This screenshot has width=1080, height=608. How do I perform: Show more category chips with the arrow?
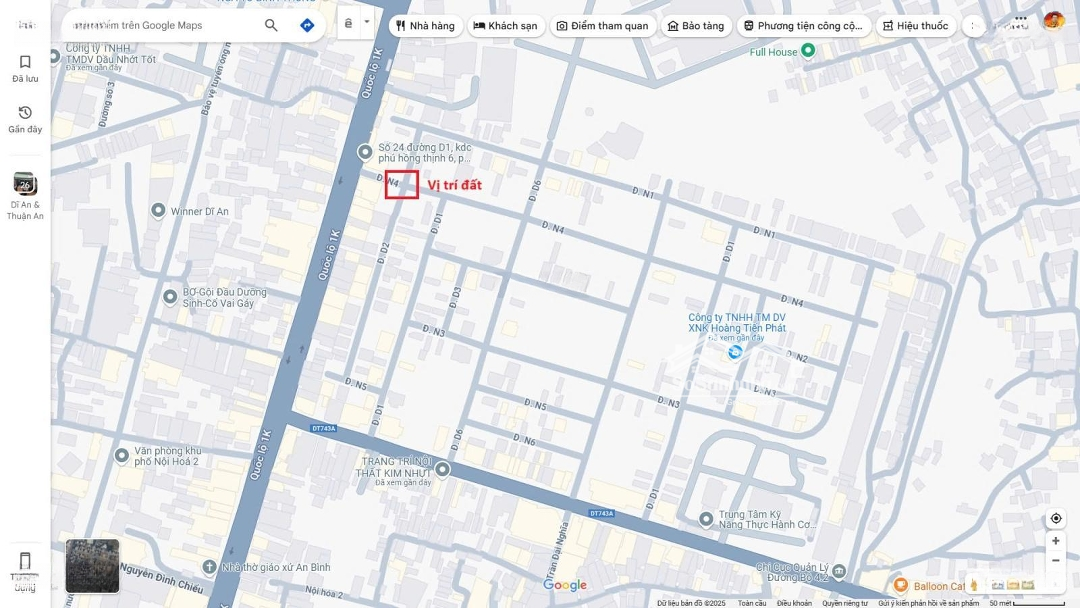pyautogui.click(x=973, y=26)
